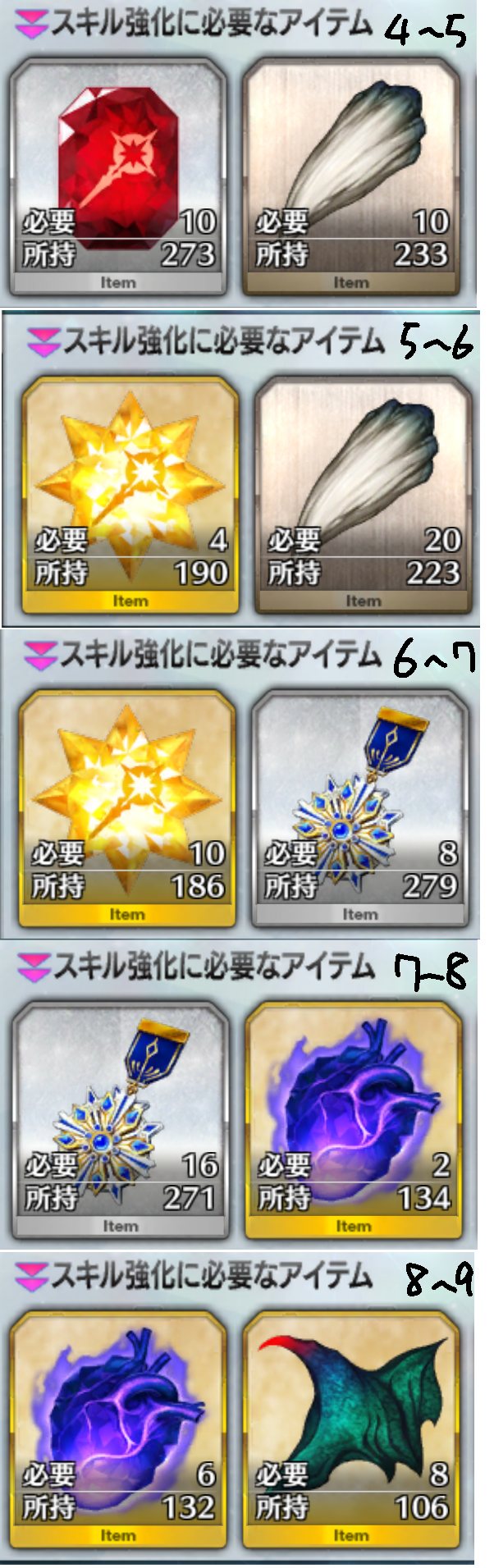This screenshot has width=494, height=1568.
Task: Collapse the 6~7 skill items header arrow
Action: click(39, 656)
